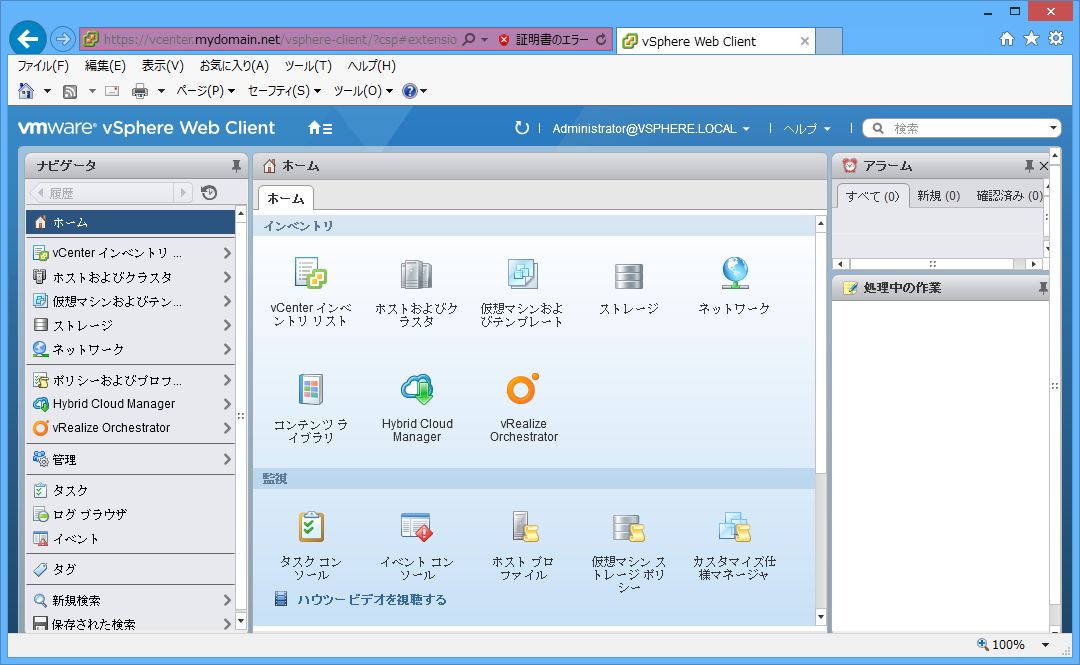
Task: Open the Content Library icon
Action: pos(311,389)
